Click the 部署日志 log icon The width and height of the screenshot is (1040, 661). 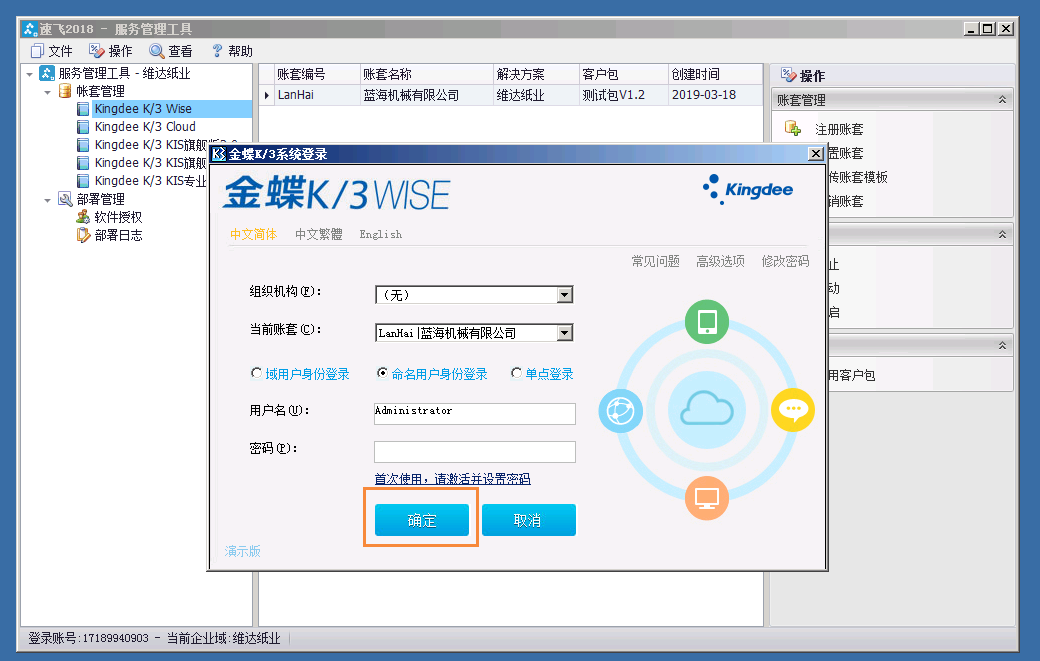(83, 235)
